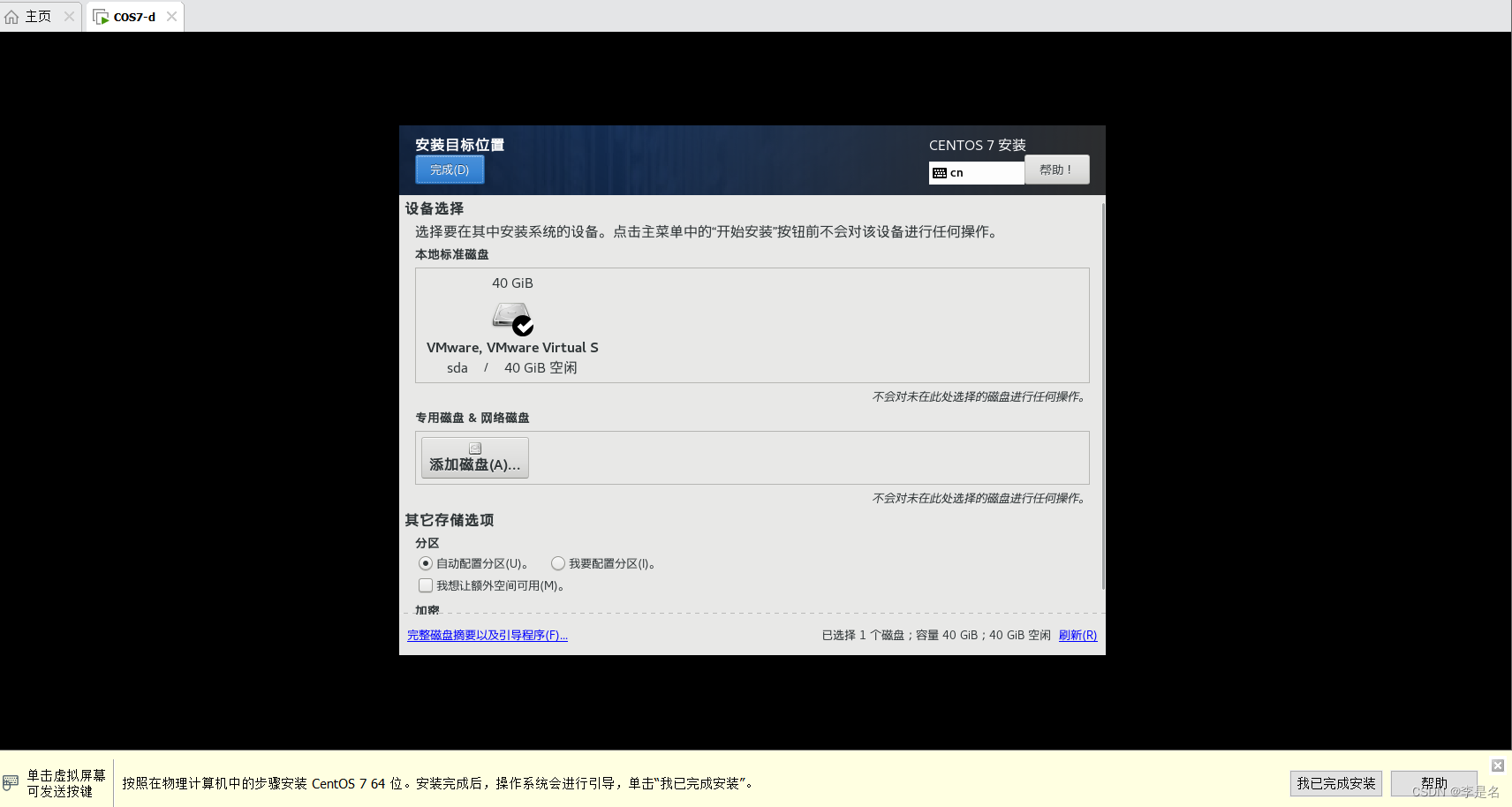
Task: Click 我已完成安装 button in bottom bar
Action: click(x=1336, y=783)
